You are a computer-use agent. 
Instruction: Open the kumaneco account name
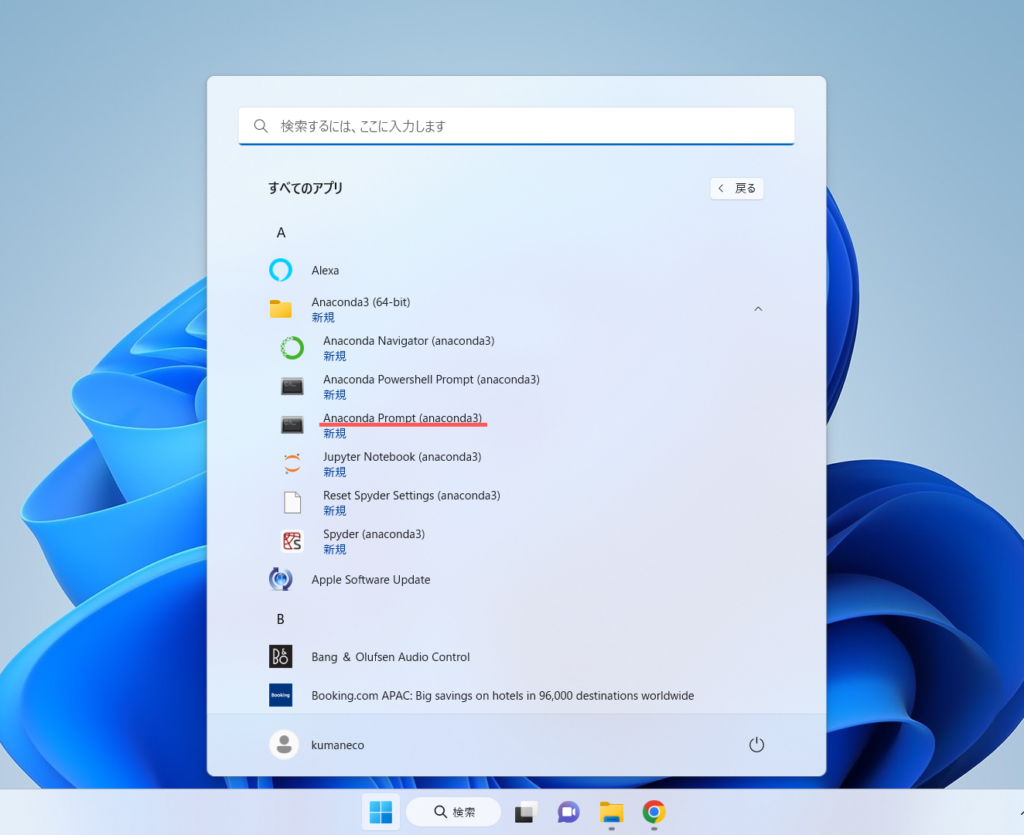coord(338,745)
